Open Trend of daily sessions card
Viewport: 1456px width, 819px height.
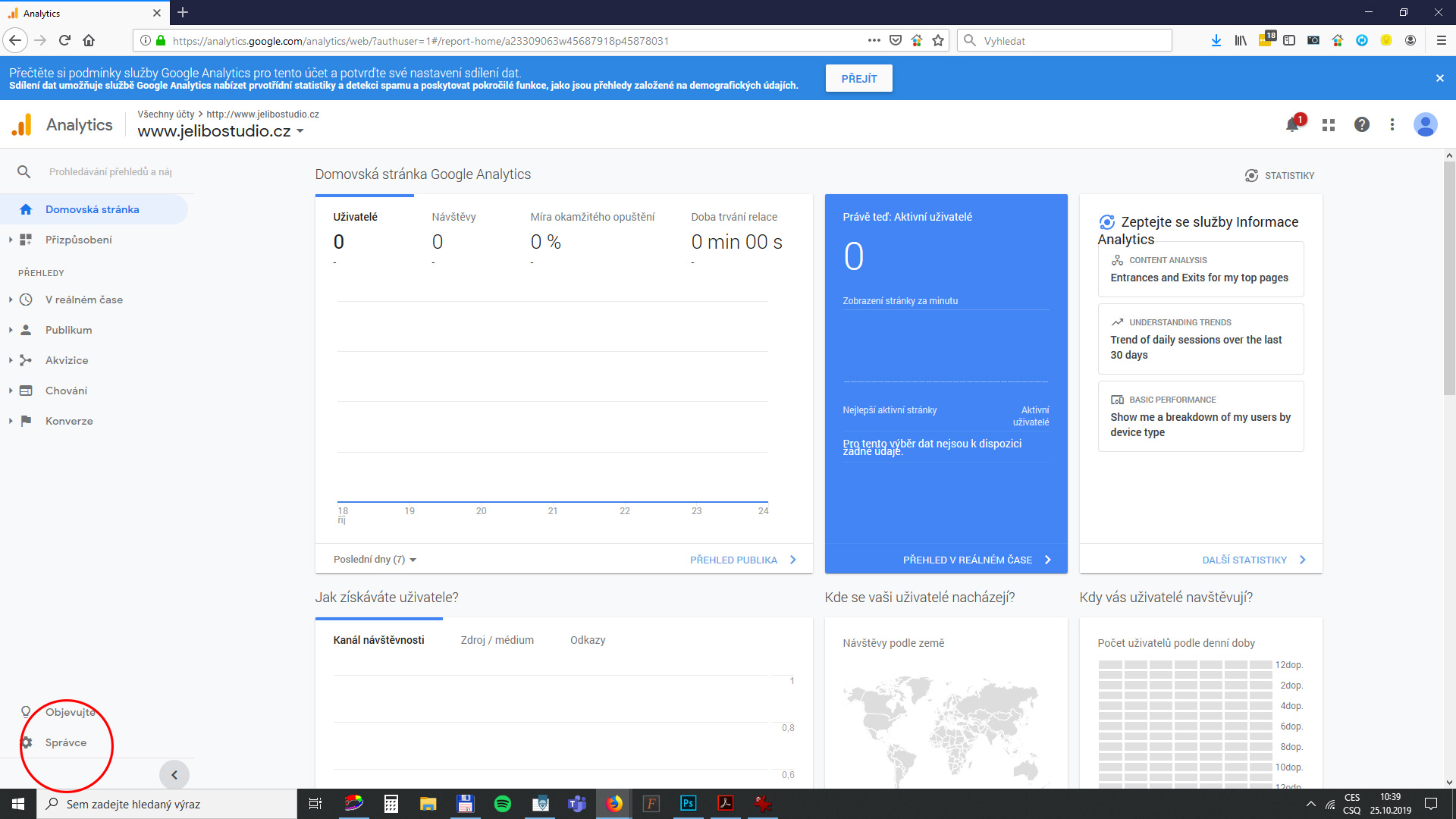click(x=1201, y=339)
